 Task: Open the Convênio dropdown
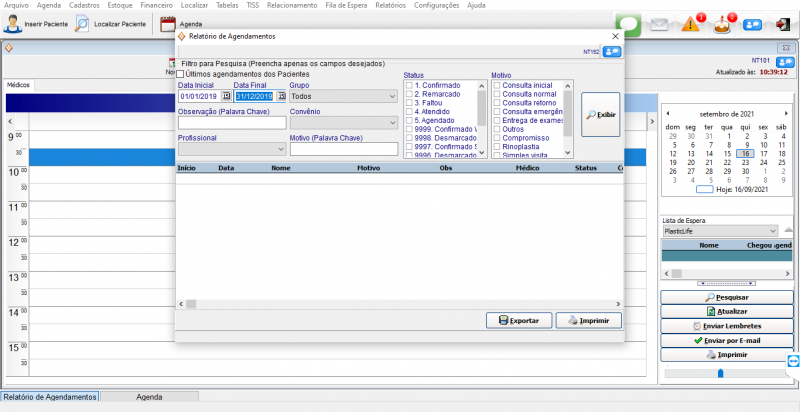[392, 123]
